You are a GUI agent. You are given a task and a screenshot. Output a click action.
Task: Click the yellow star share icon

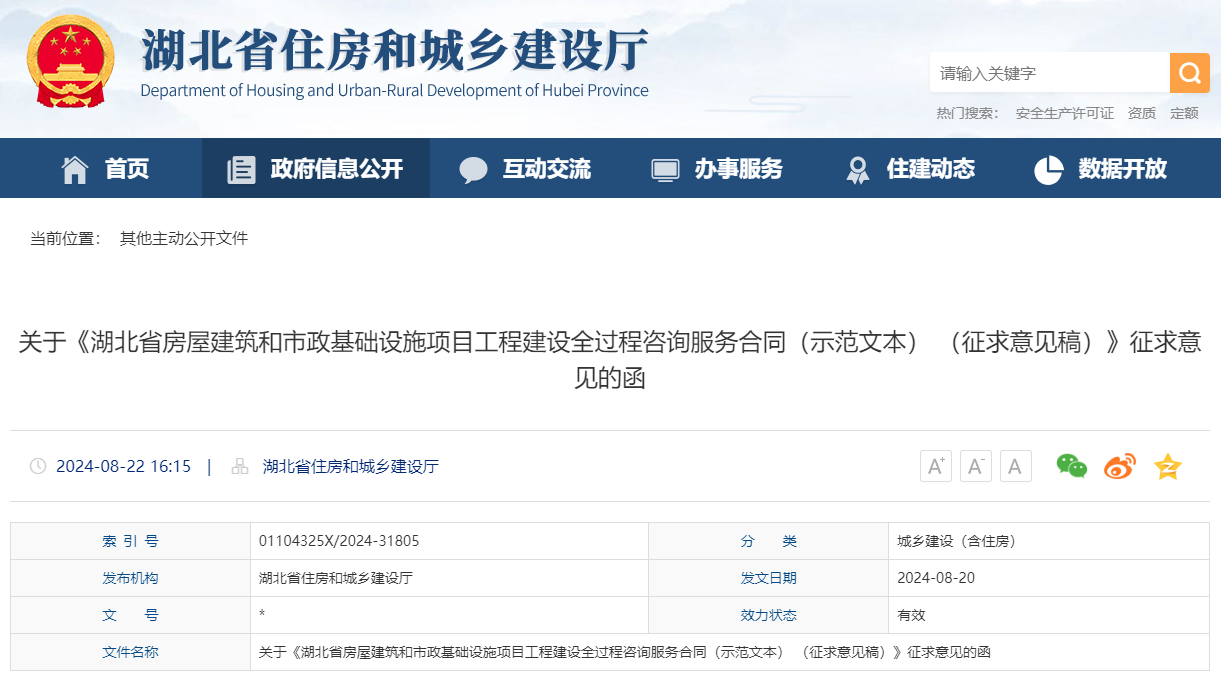(x=1167, y=465)
